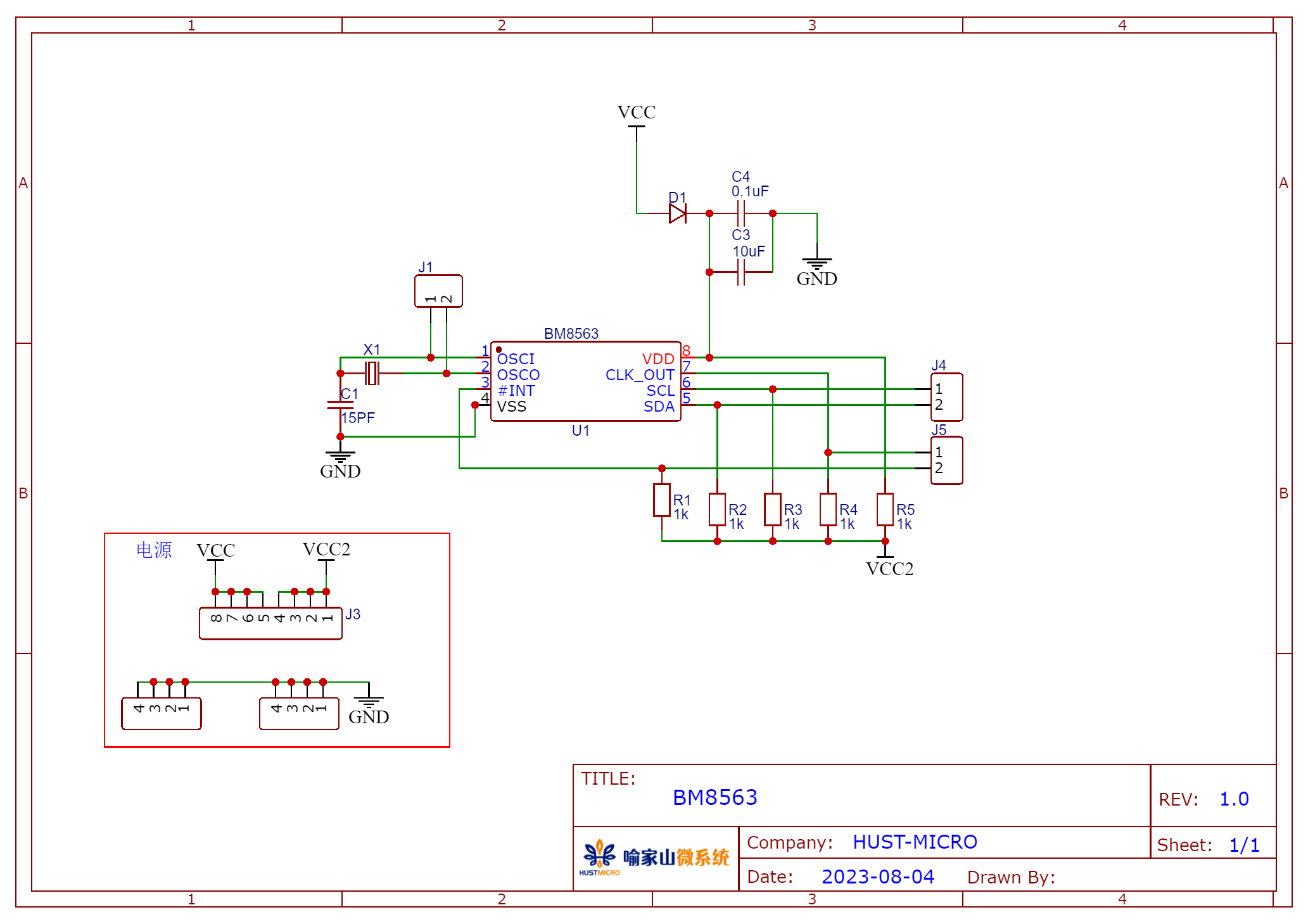Select the SCL pin label on U1

(x=661, y=391)
